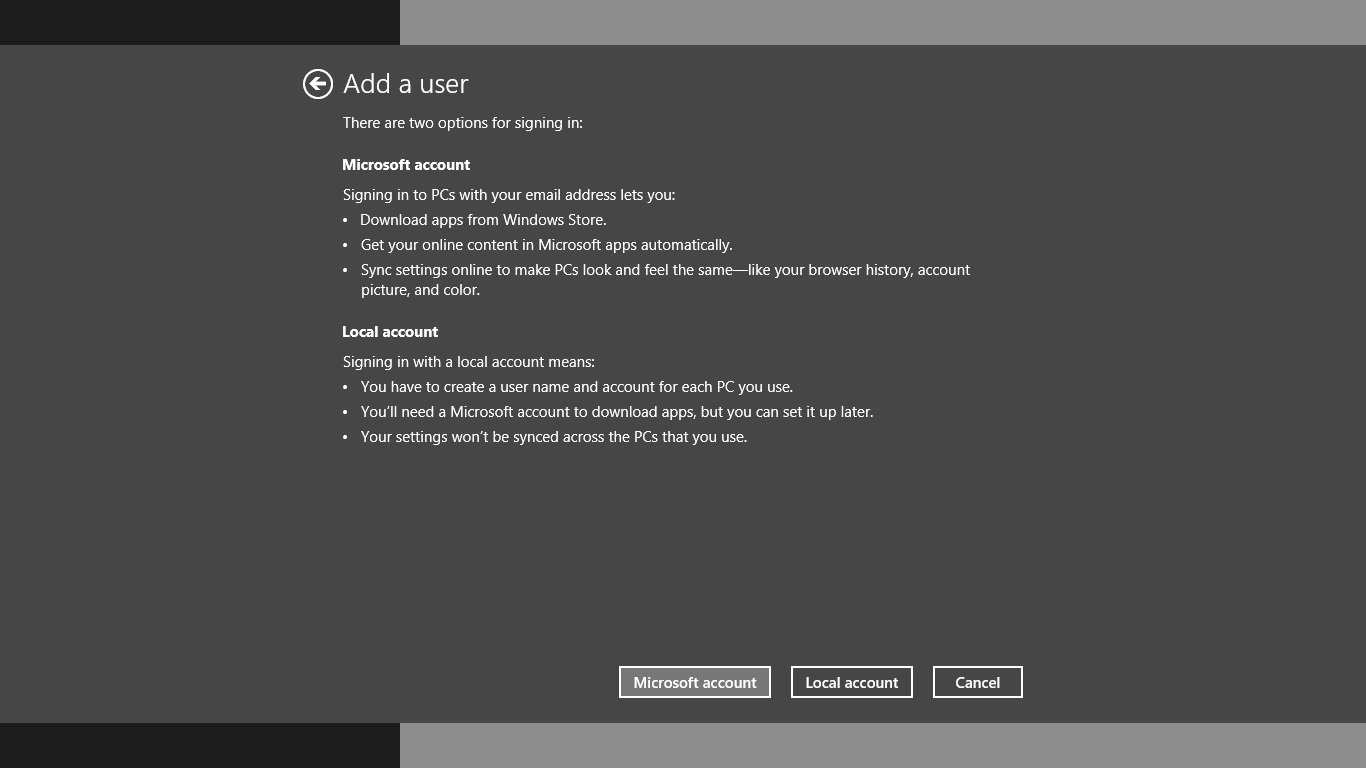Cancel adding a user
The image size is (1366, 768).
[x=978, y=682]
